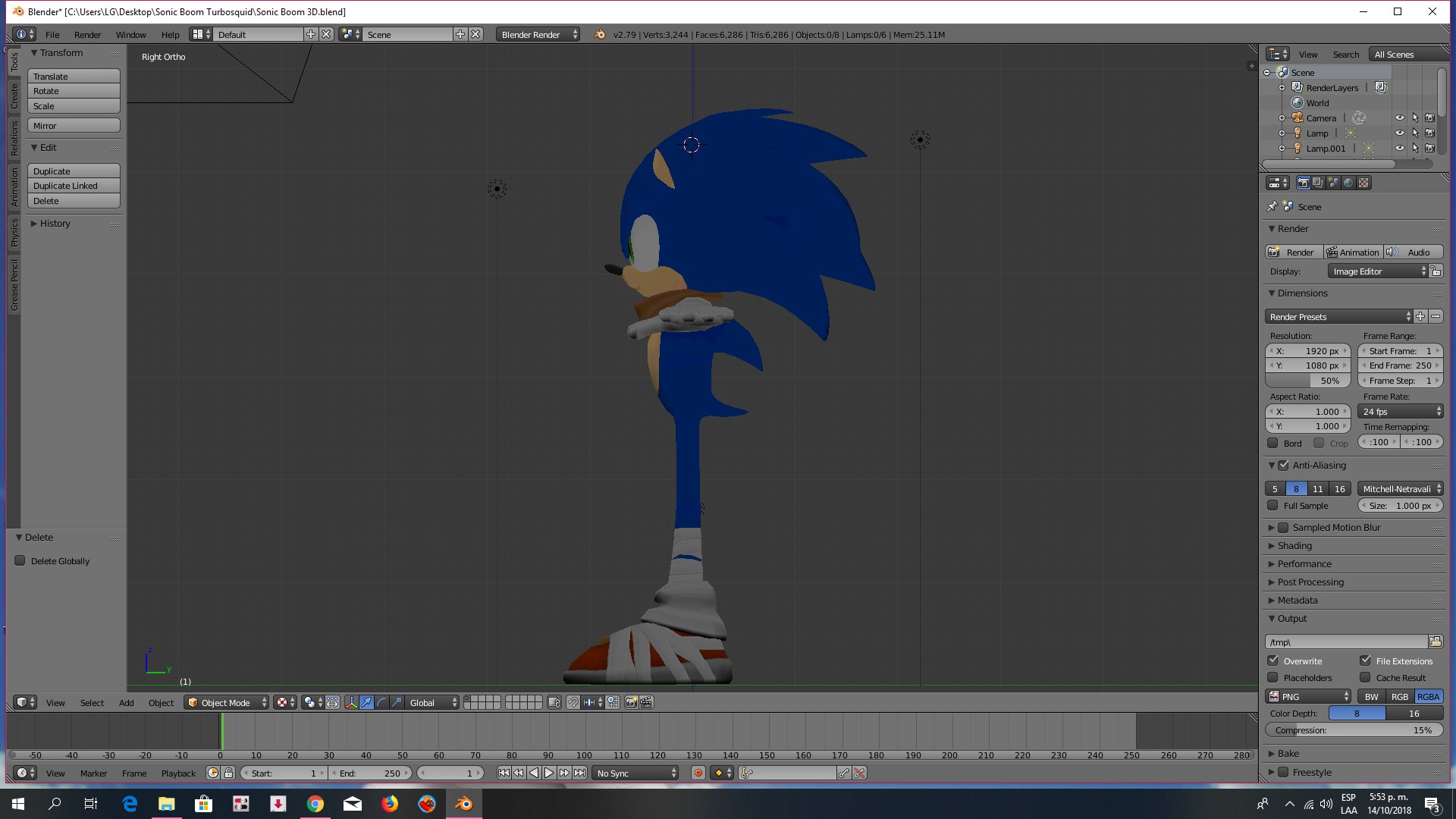Image resolution: width=1456 pixels, height=819 pixels.
Task: Open the Global orientation dropdown
Action: (x=433, y=702)
